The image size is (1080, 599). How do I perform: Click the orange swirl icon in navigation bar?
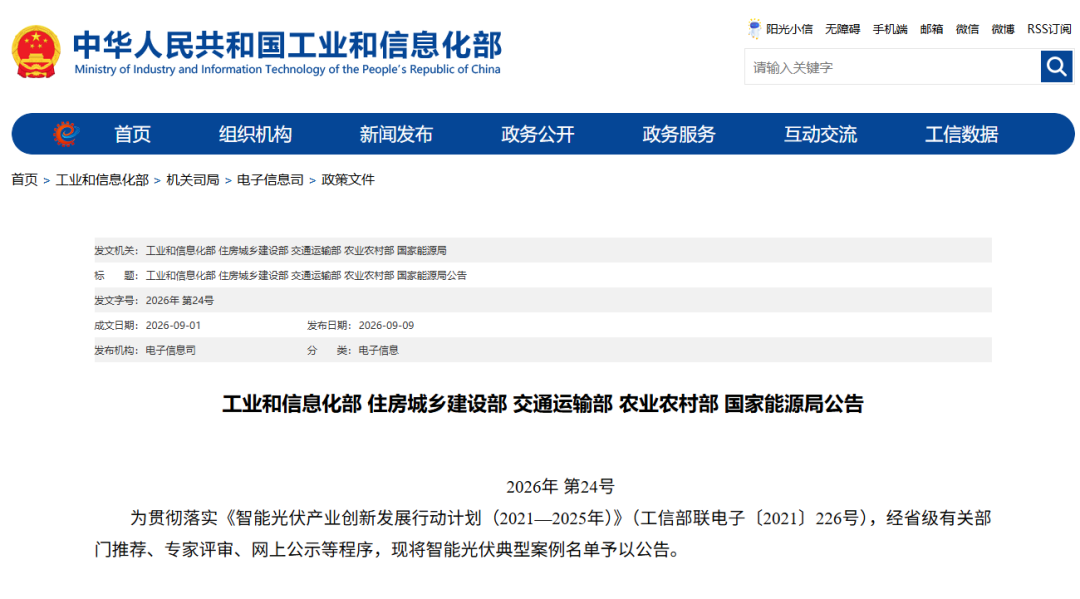pyautogui.click(x=66, y=134)
